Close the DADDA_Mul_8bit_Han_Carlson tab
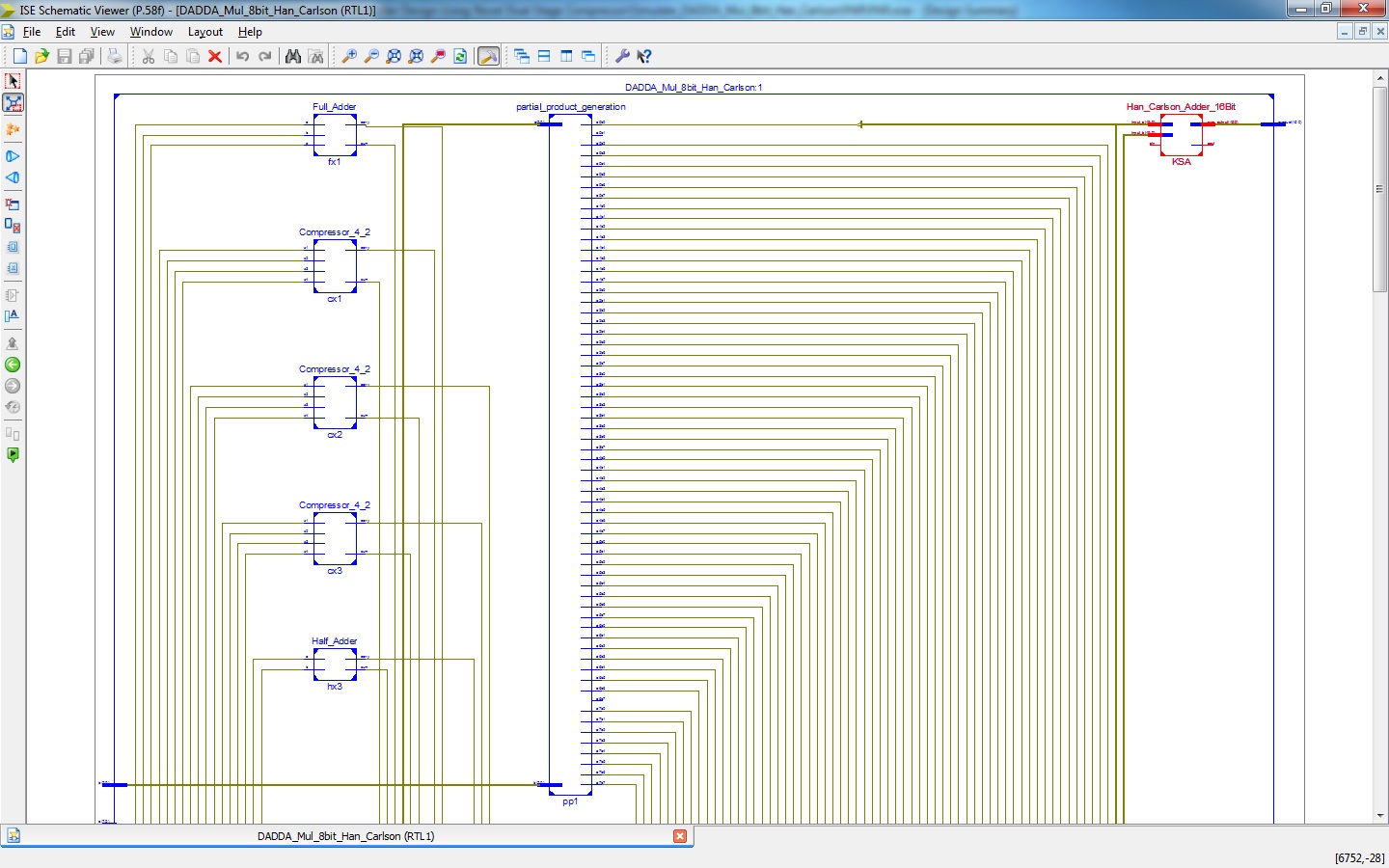 [680, 836]
